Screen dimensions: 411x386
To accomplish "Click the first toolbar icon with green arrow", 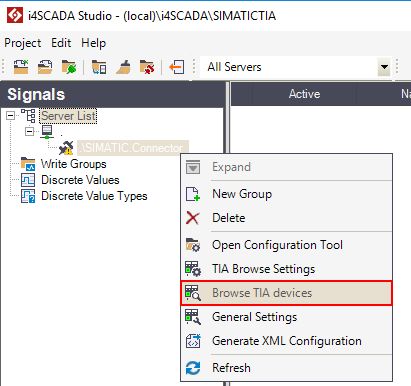I will click(21, 67).
